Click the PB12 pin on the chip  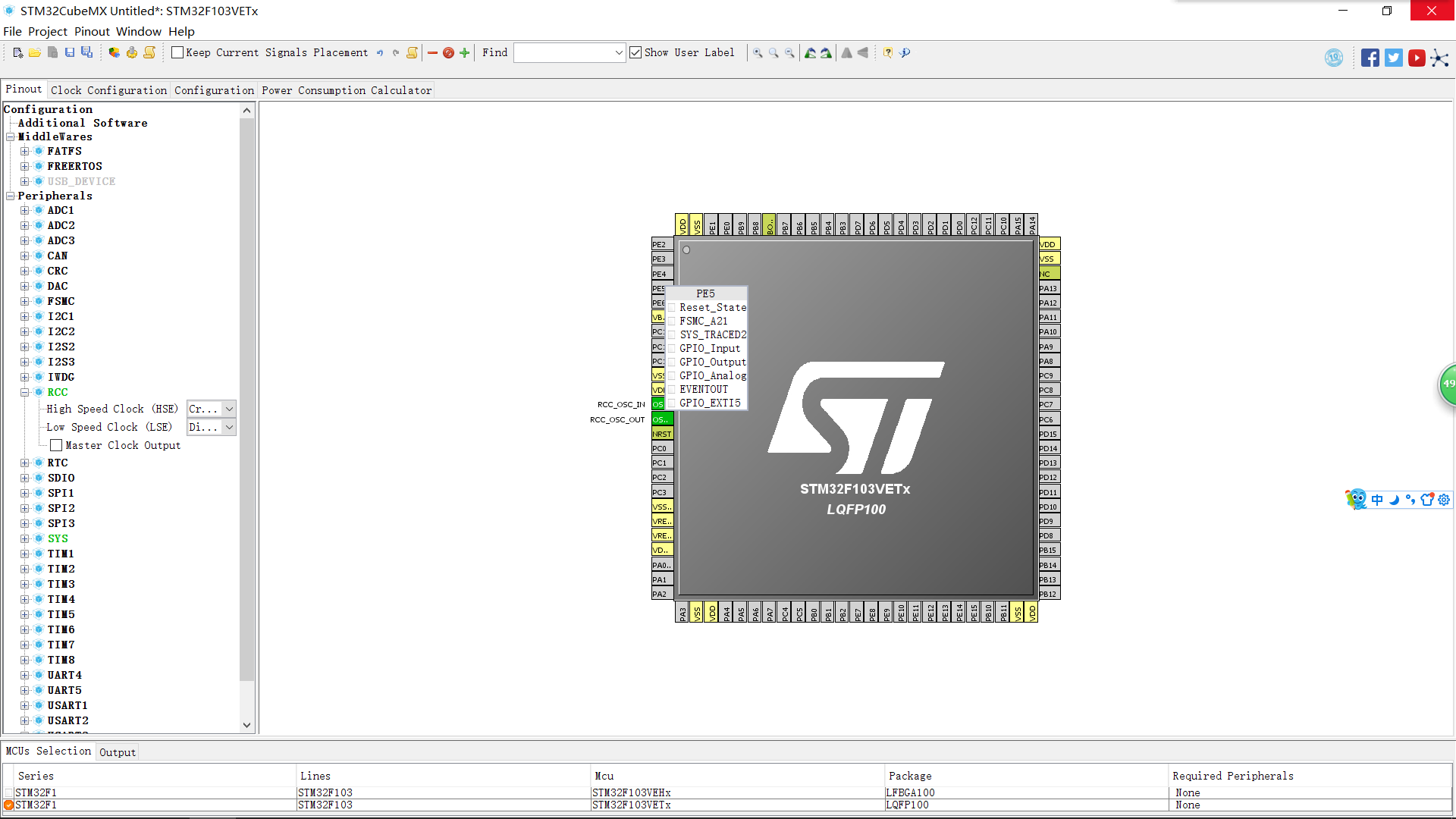pyautogui.click(x=1049, y=594)
